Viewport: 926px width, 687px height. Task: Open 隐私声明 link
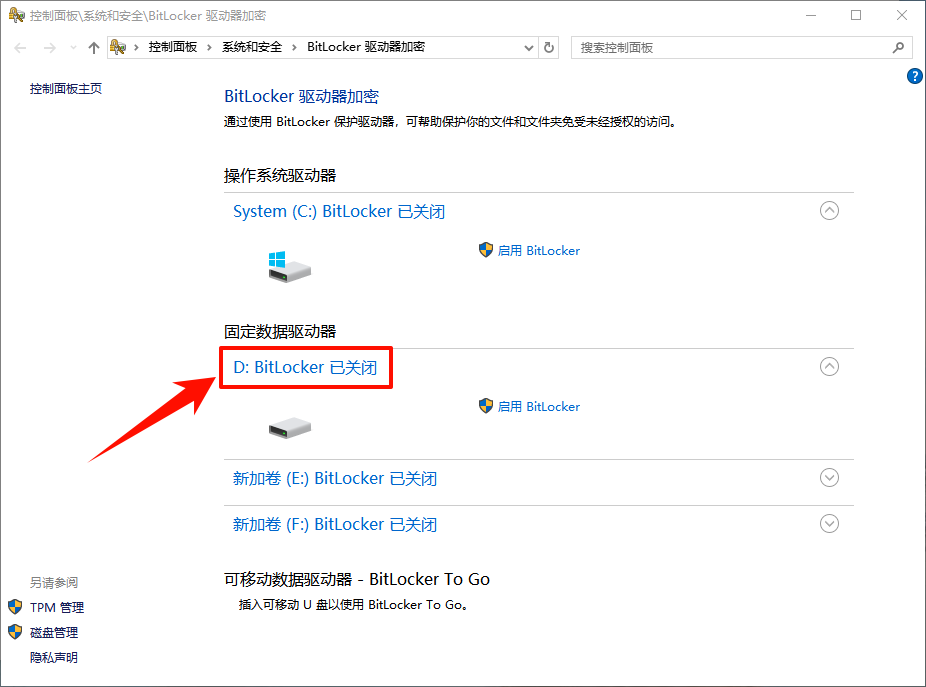[x=54, y=657]
